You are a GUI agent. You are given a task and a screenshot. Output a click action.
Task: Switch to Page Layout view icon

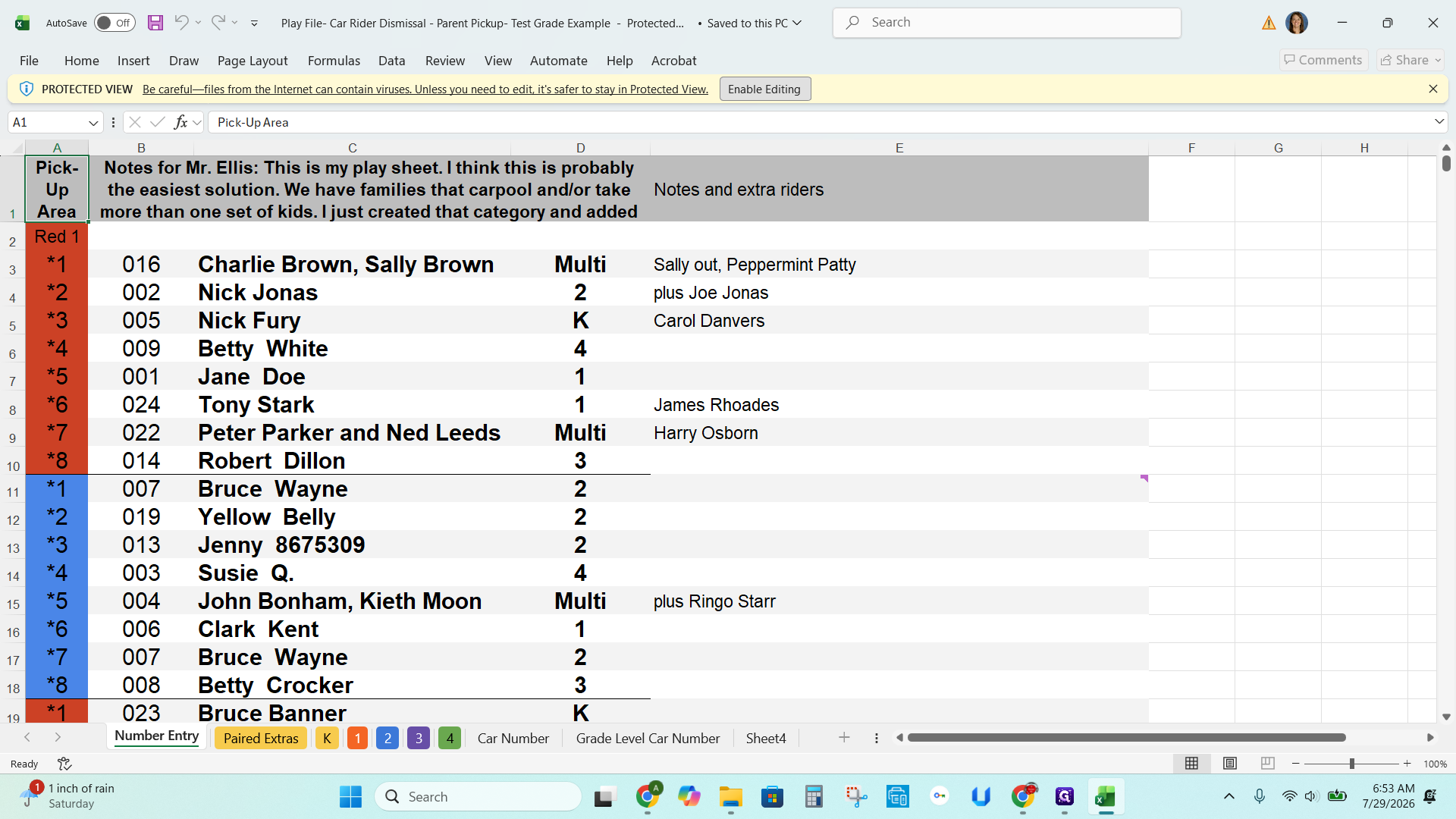1230,764
